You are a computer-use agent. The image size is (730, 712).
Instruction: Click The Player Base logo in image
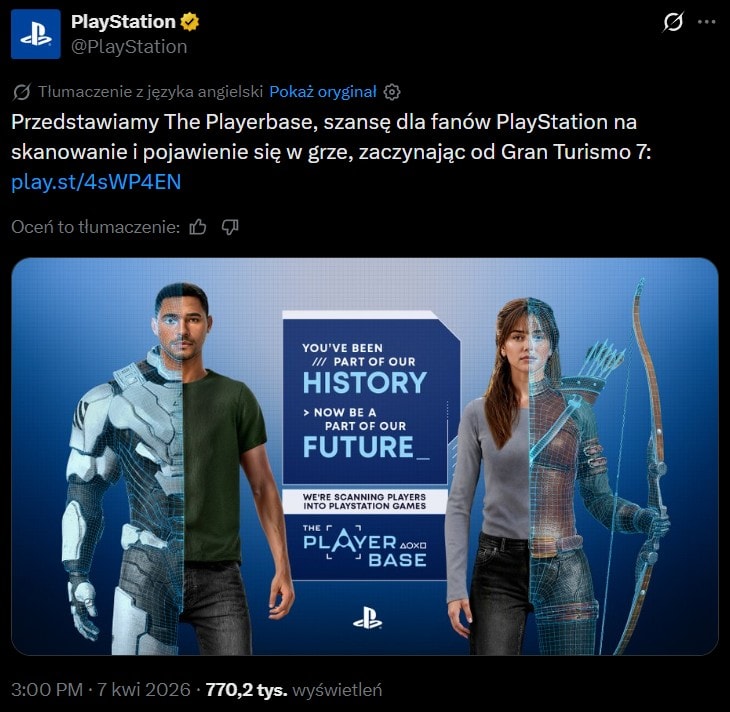point(365,546)
